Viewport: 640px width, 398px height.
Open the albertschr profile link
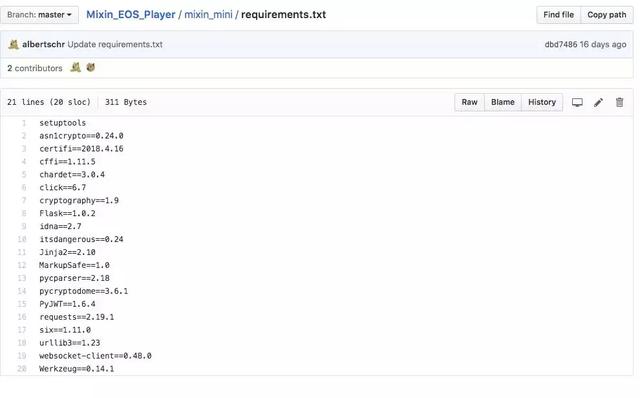pyautogui.click(x=43, y=44)
